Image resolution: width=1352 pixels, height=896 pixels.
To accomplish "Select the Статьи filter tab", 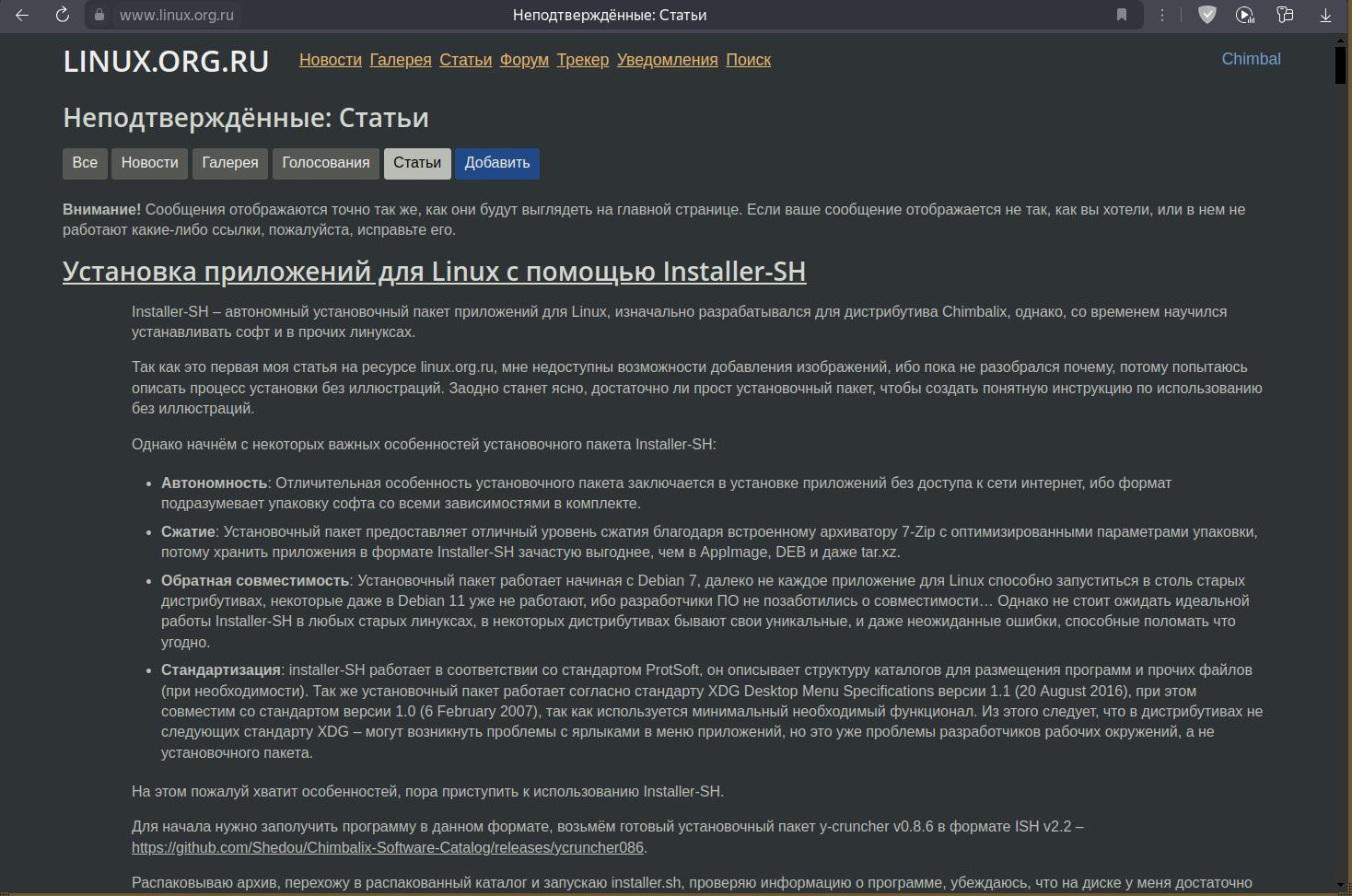I will pyautogui.click(x=417, y=163).
